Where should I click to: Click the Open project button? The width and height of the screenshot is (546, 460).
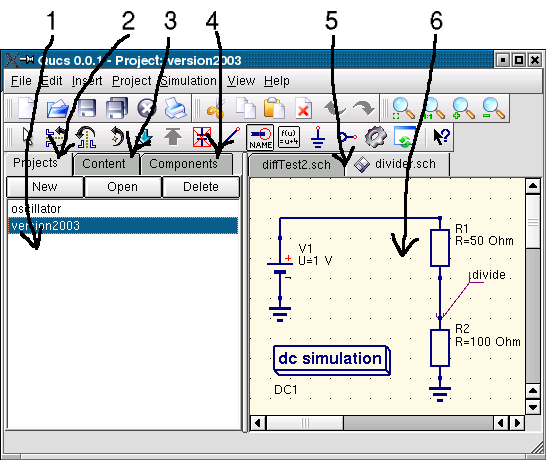coord(123,187)
